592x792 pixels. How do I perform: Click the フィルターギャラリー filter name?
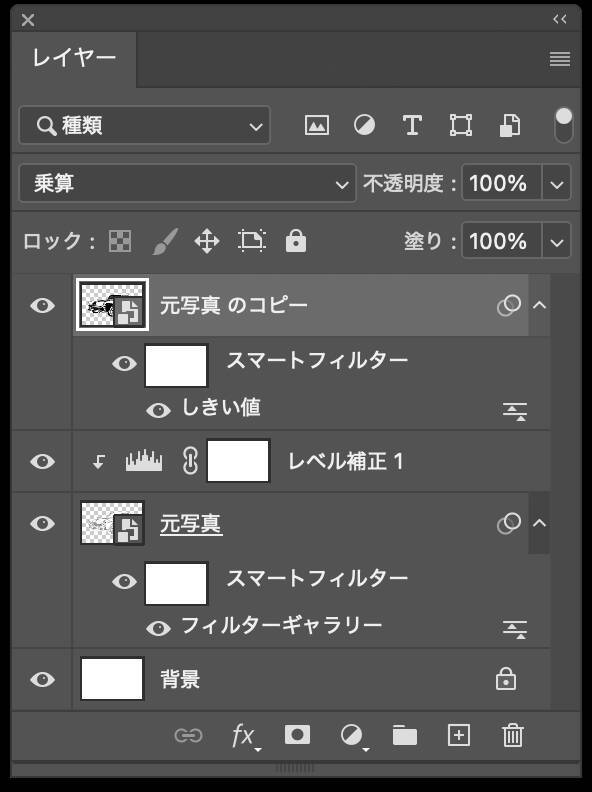point(281,626)
